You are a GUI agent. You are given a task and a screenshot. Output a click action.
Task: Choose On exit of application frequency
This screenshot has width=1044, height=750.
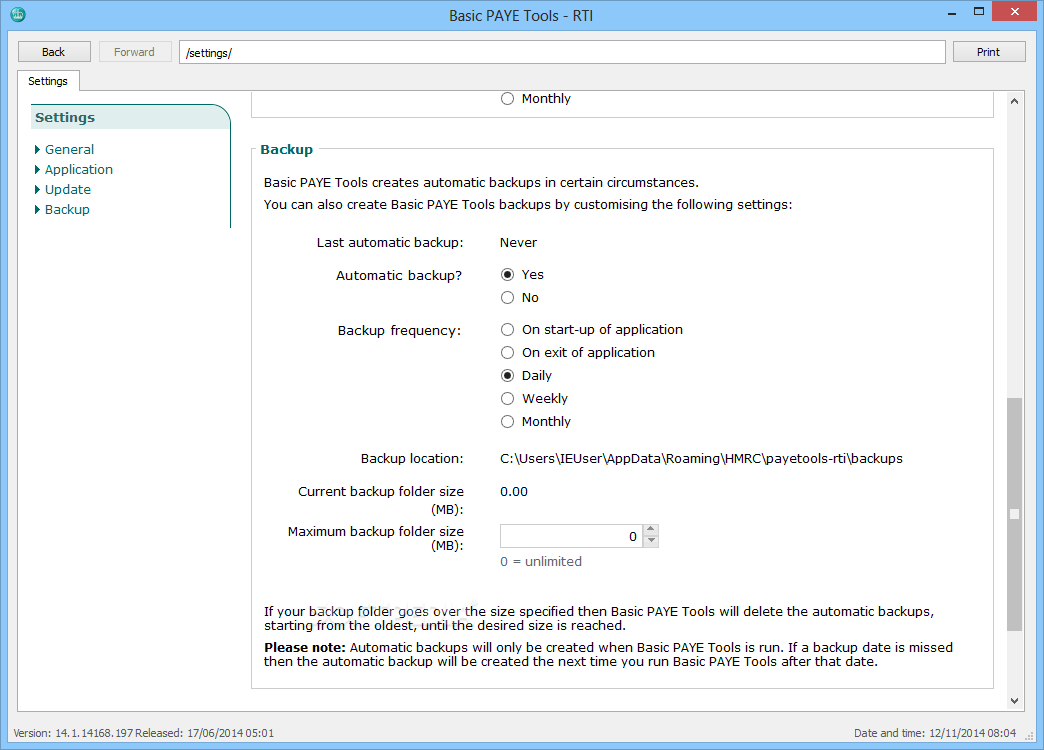(507, 352)
